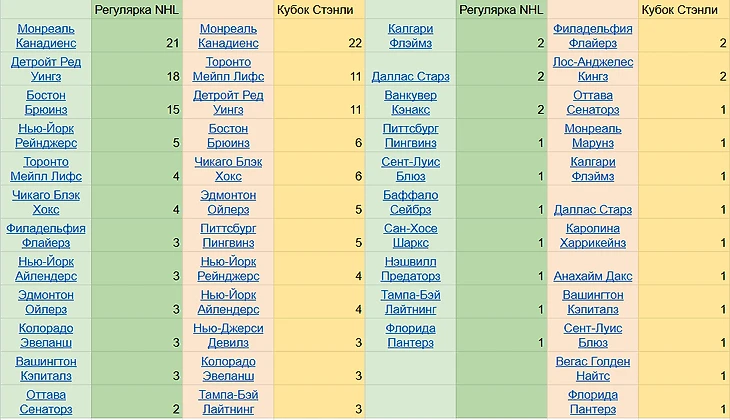Open the Анахайм Дакс link

coord(593,276)
